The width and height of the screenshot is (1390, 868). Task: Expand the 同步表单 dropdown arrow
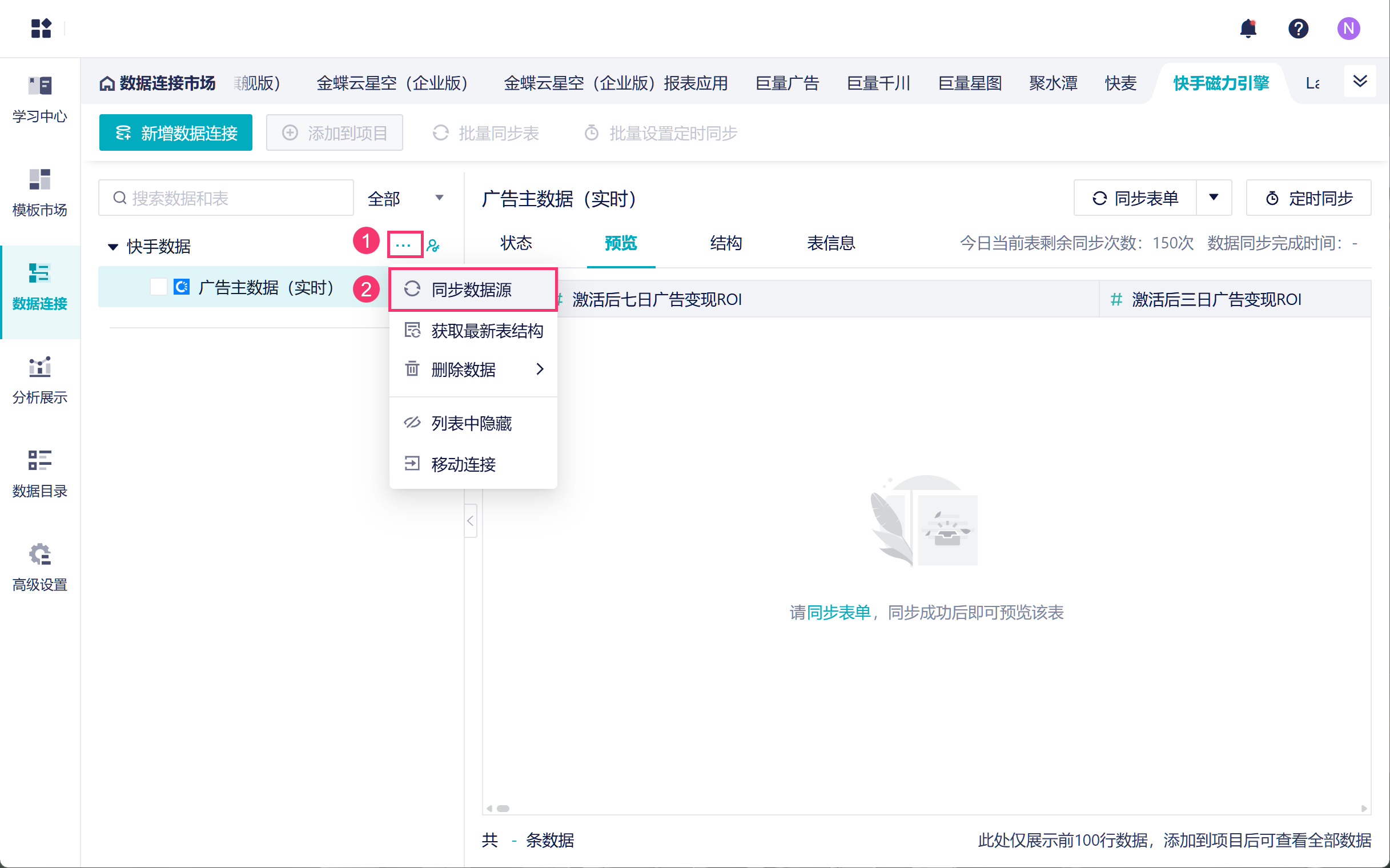(1213, 198)
